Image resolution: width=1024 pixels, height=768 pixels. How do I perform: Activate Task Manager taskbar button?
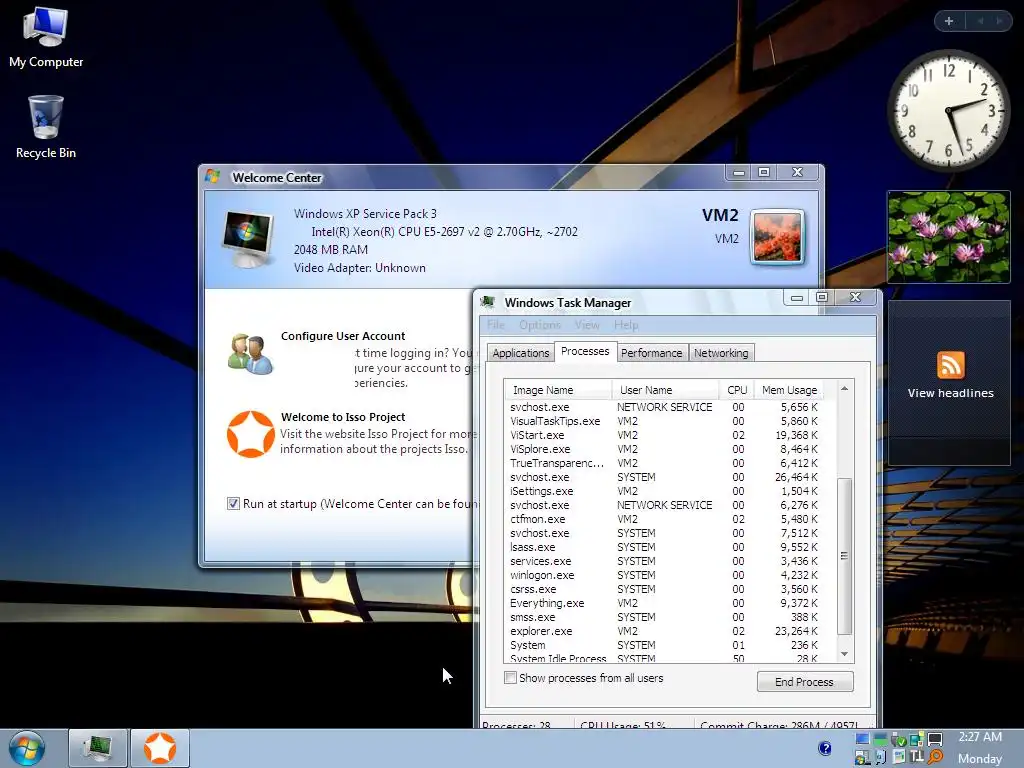point(98,748)
